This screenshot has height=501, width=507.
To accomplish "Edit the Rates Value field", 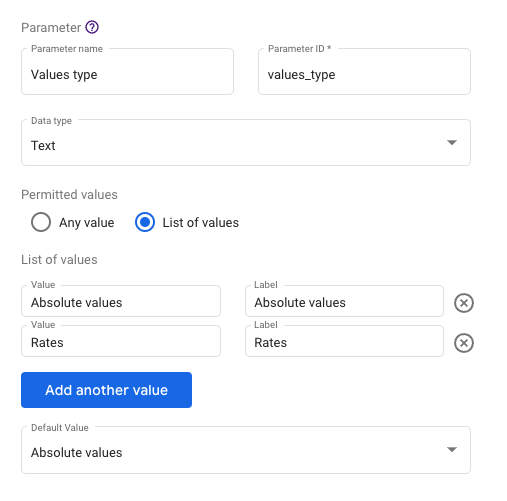I will (121, 341).
